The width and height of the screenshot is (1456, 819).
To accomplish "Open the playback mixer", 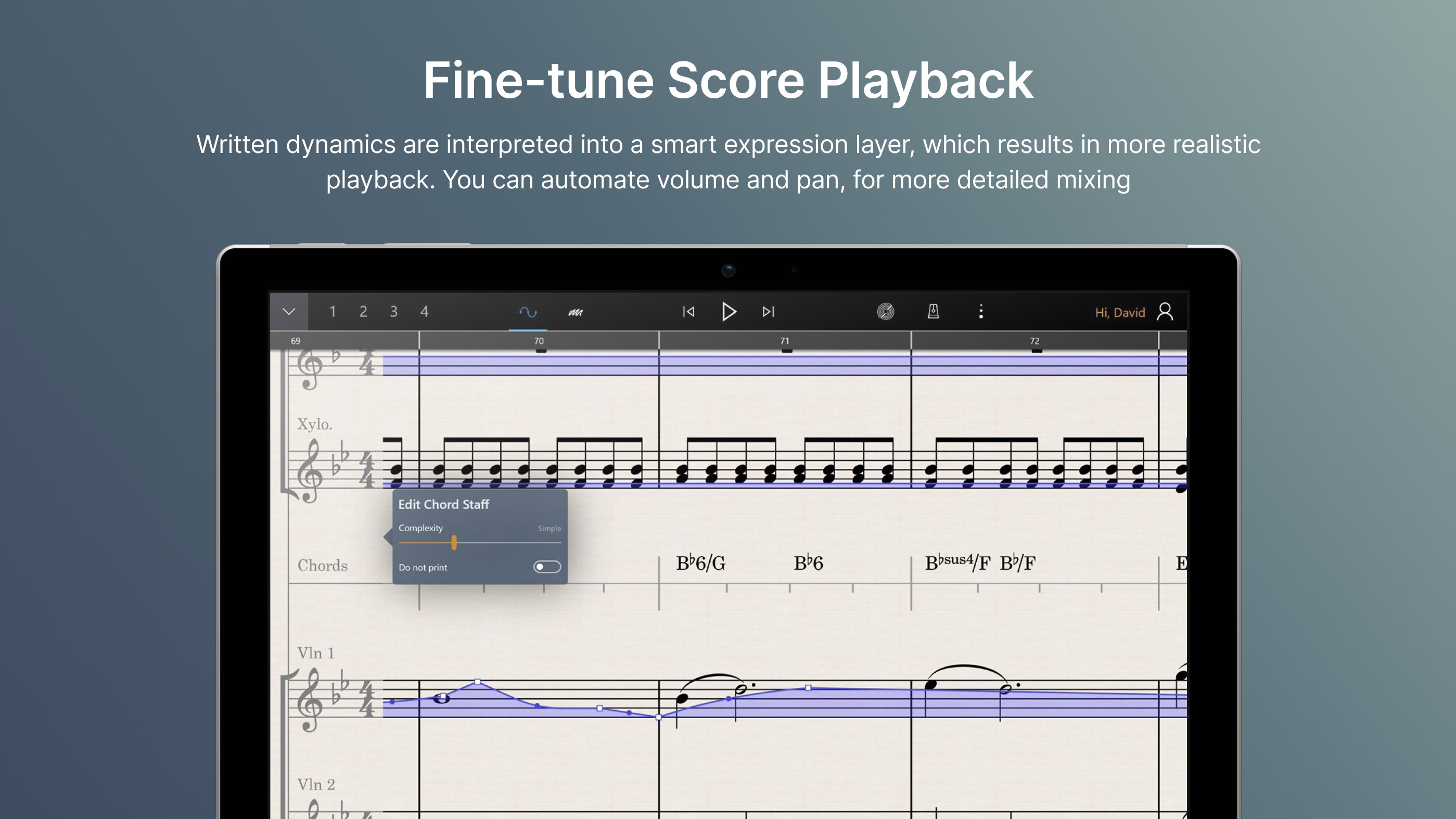I will (x=886, y=312).
